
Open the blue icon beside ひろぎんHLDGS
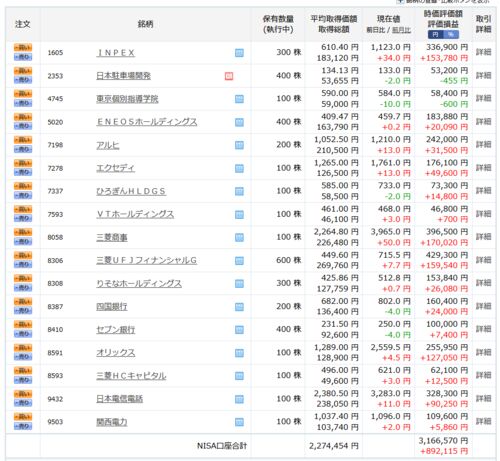239,191
